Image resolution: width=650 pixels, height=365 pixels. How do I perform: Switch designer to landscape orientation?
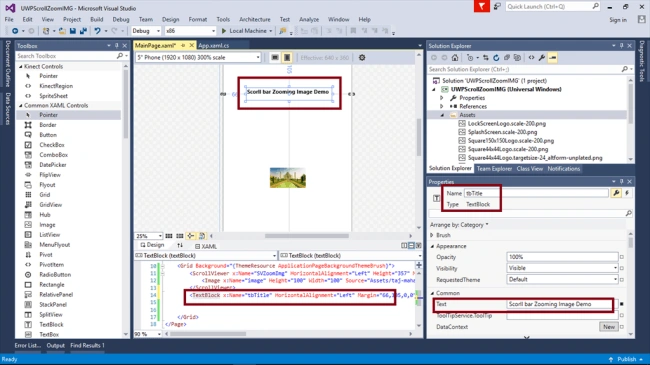click(x=275, y=58)
